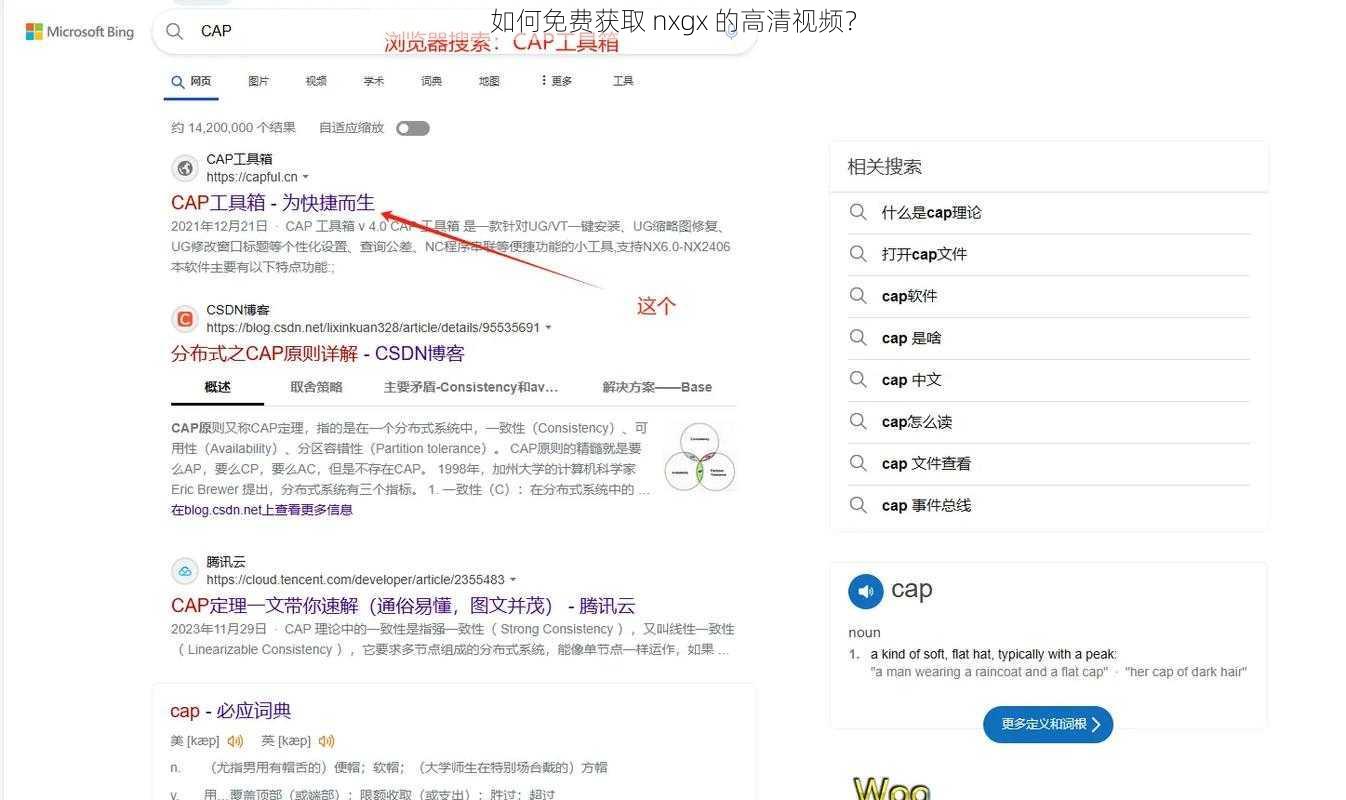This screenshot has height=800, width=1346.
Task: Click search icon beside 打开cap文件
Action: point(858,254)
